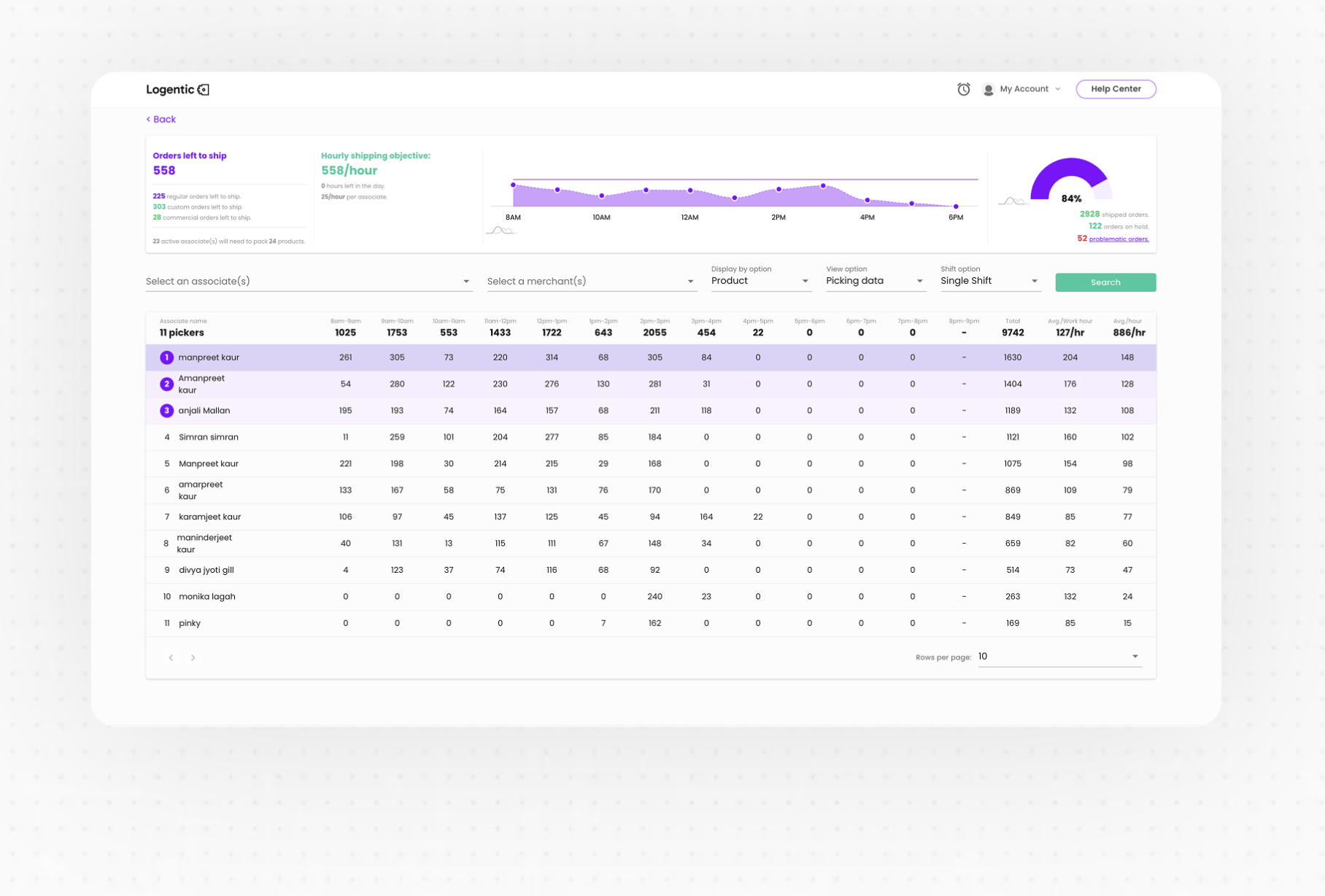1325x896 pixels.
Task: Open the Select an associate(s) dropdown
Action: point(309,282)
